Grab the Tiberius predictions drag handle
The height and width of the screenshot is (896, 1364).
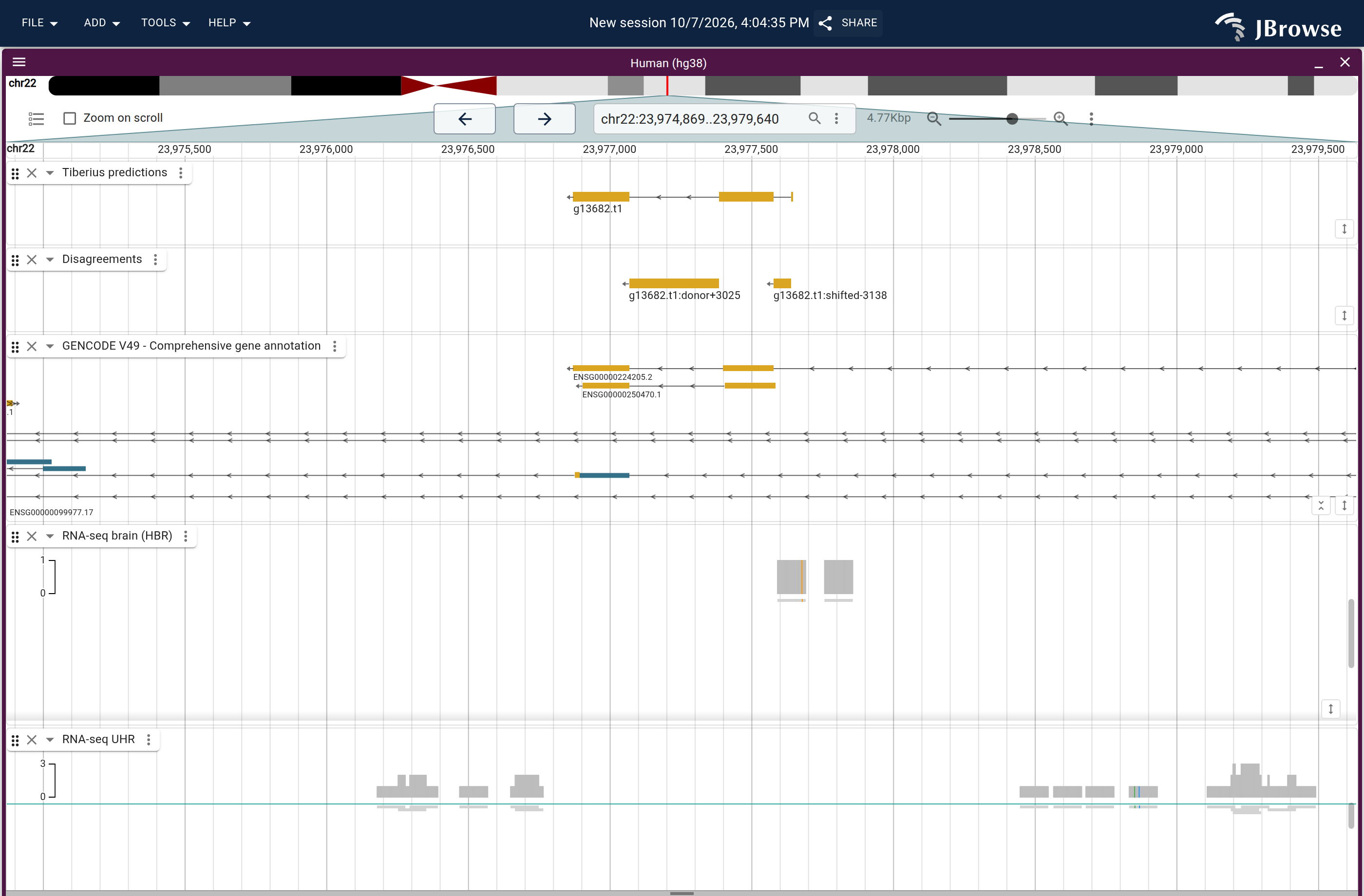pos(16,173)
